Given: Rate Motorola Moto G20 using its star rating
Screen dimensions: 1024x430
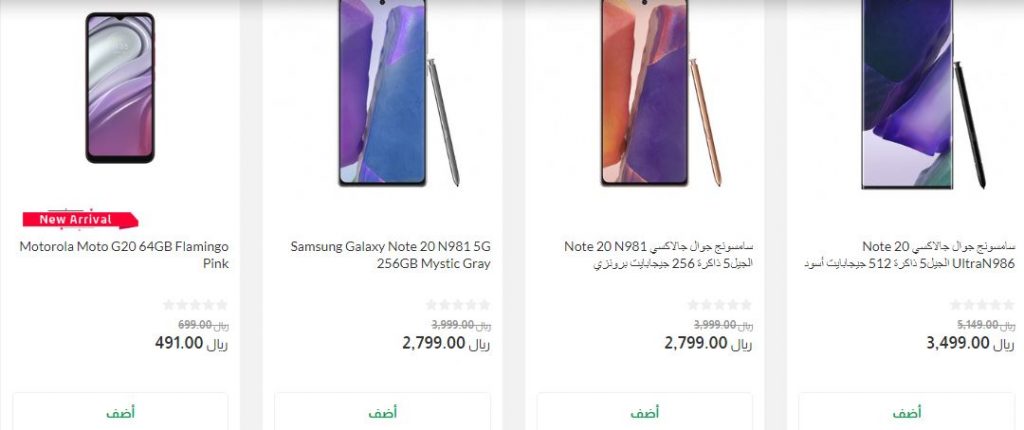Looking at the screenshot, I should click(196, 305).
